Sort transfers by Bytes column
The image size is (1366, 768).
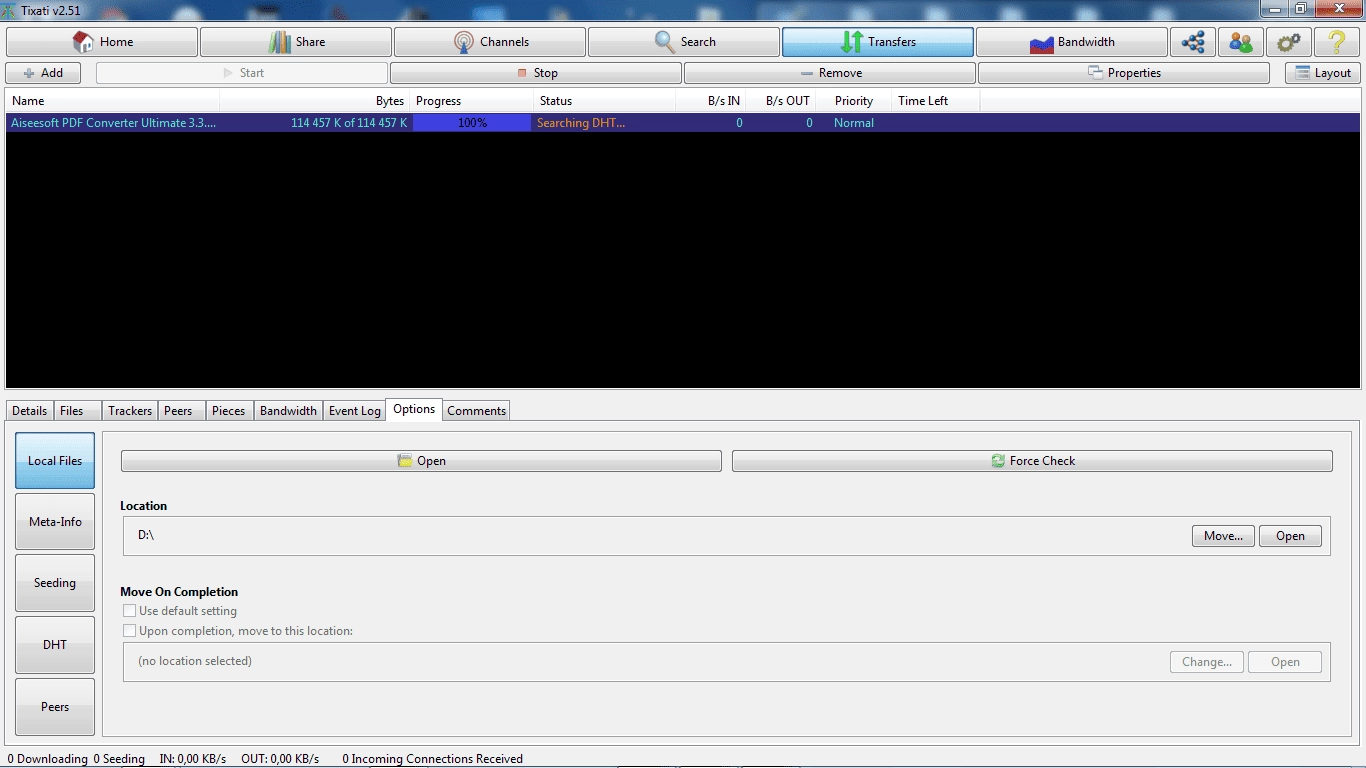(x=315, y=101)
